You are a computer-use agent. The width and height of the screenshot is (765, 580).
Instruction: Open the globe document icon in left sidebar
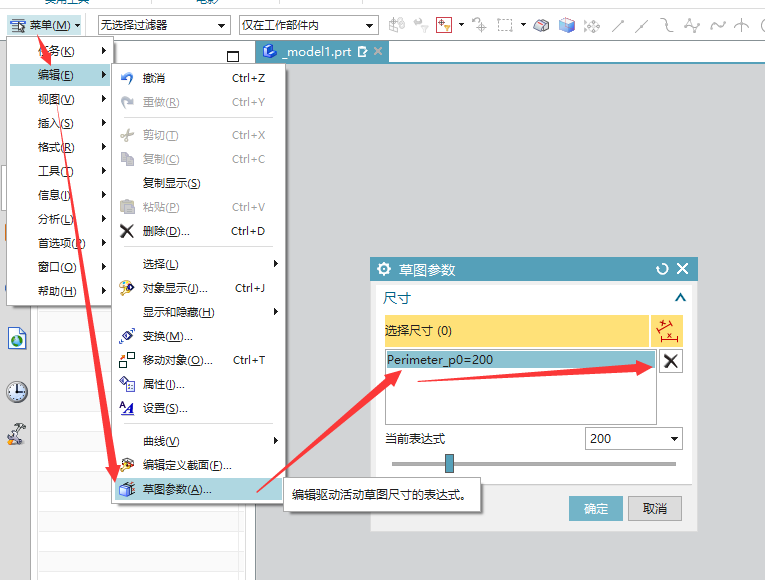tap(17, 340)
